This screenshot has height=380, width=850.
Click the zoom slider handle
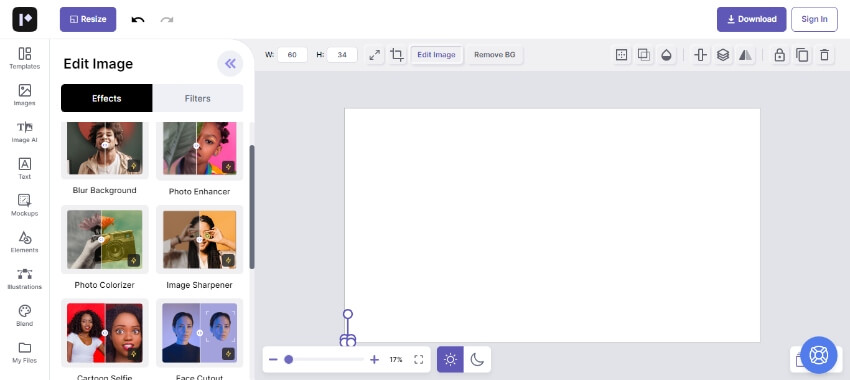point(289,359)
